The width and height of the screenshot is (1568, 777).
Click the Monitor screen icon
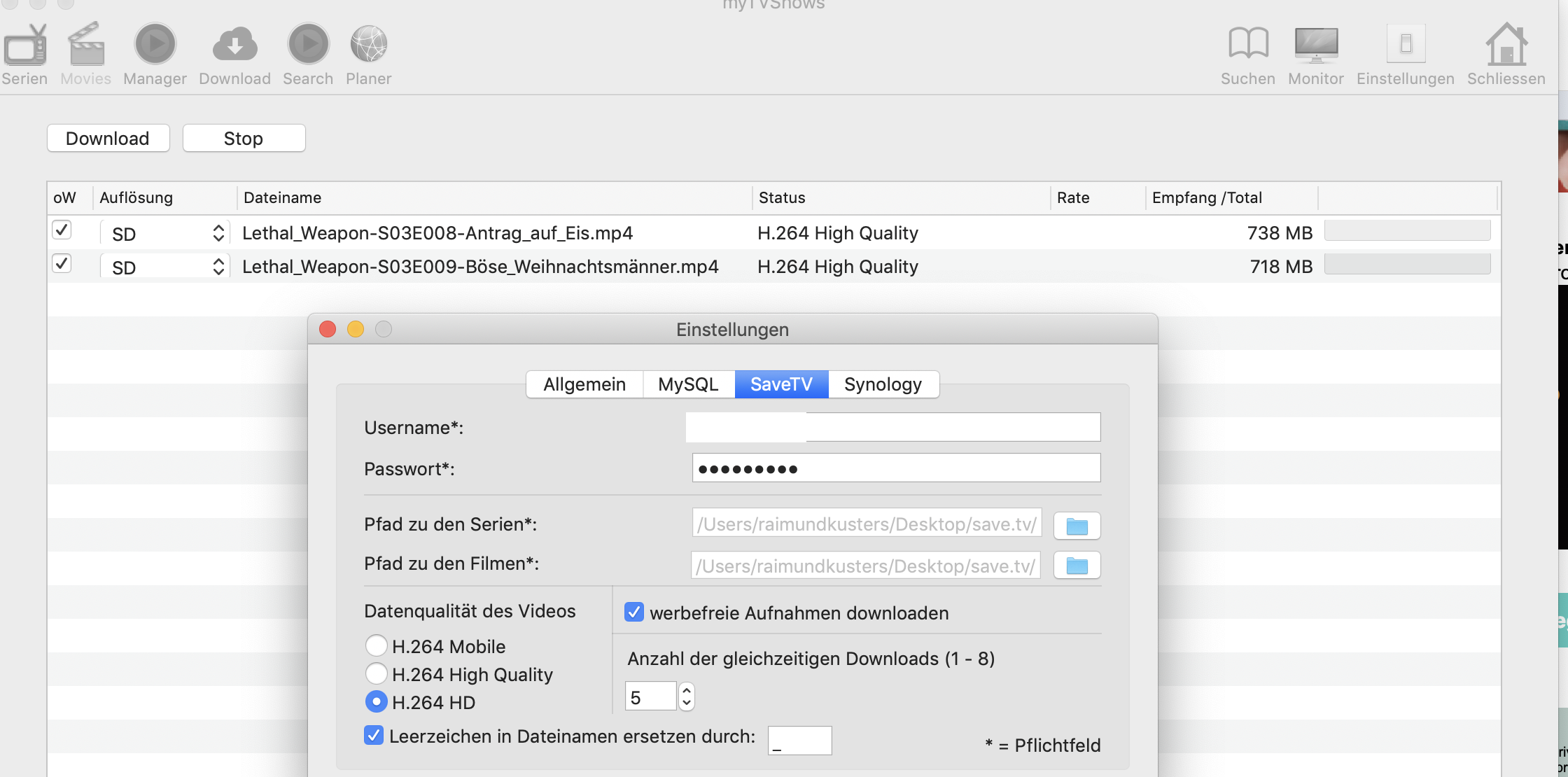point(1315,43)
